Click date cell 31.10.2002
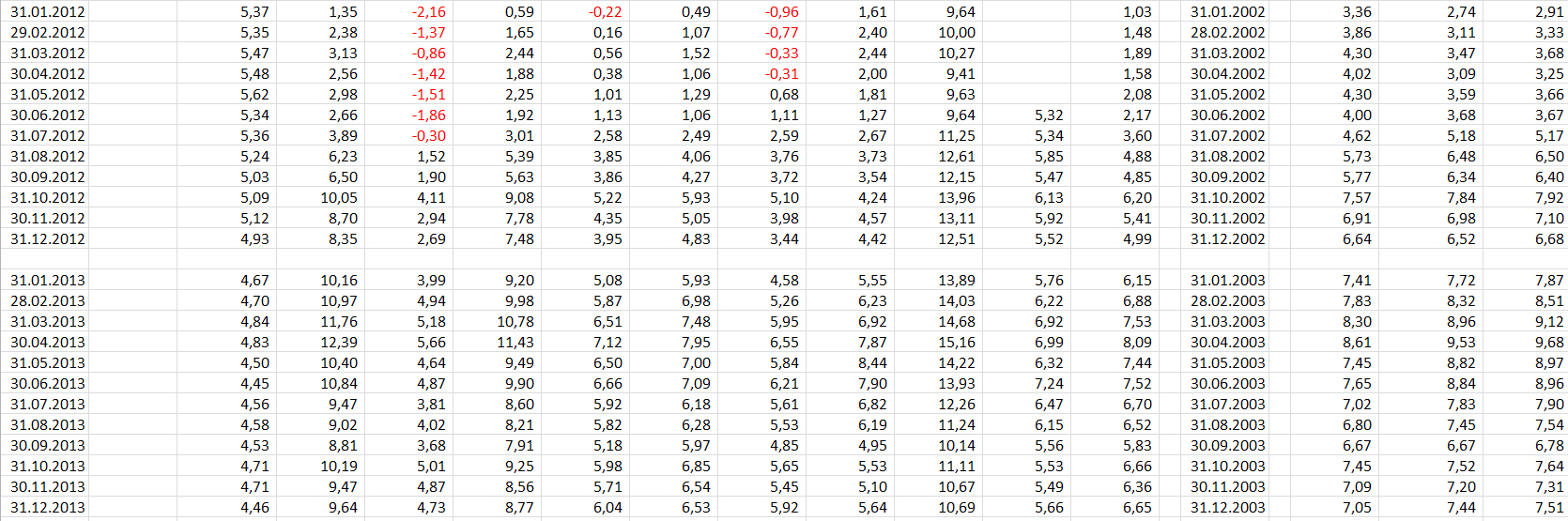This screenshot has height=521, width=1568. (1227, 198)
